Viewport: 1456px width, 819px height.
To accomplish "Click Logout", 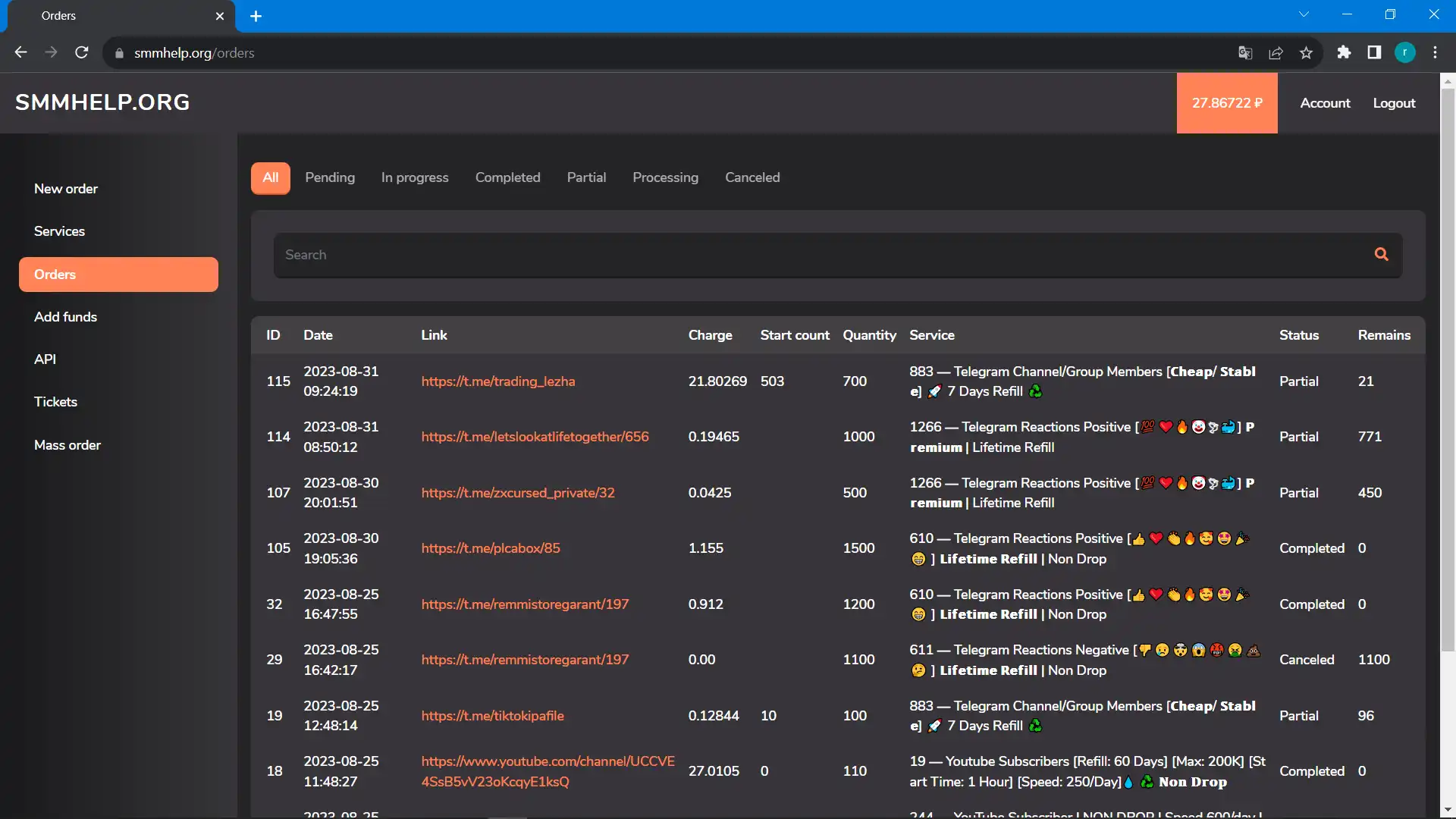I will (1394, 103).
